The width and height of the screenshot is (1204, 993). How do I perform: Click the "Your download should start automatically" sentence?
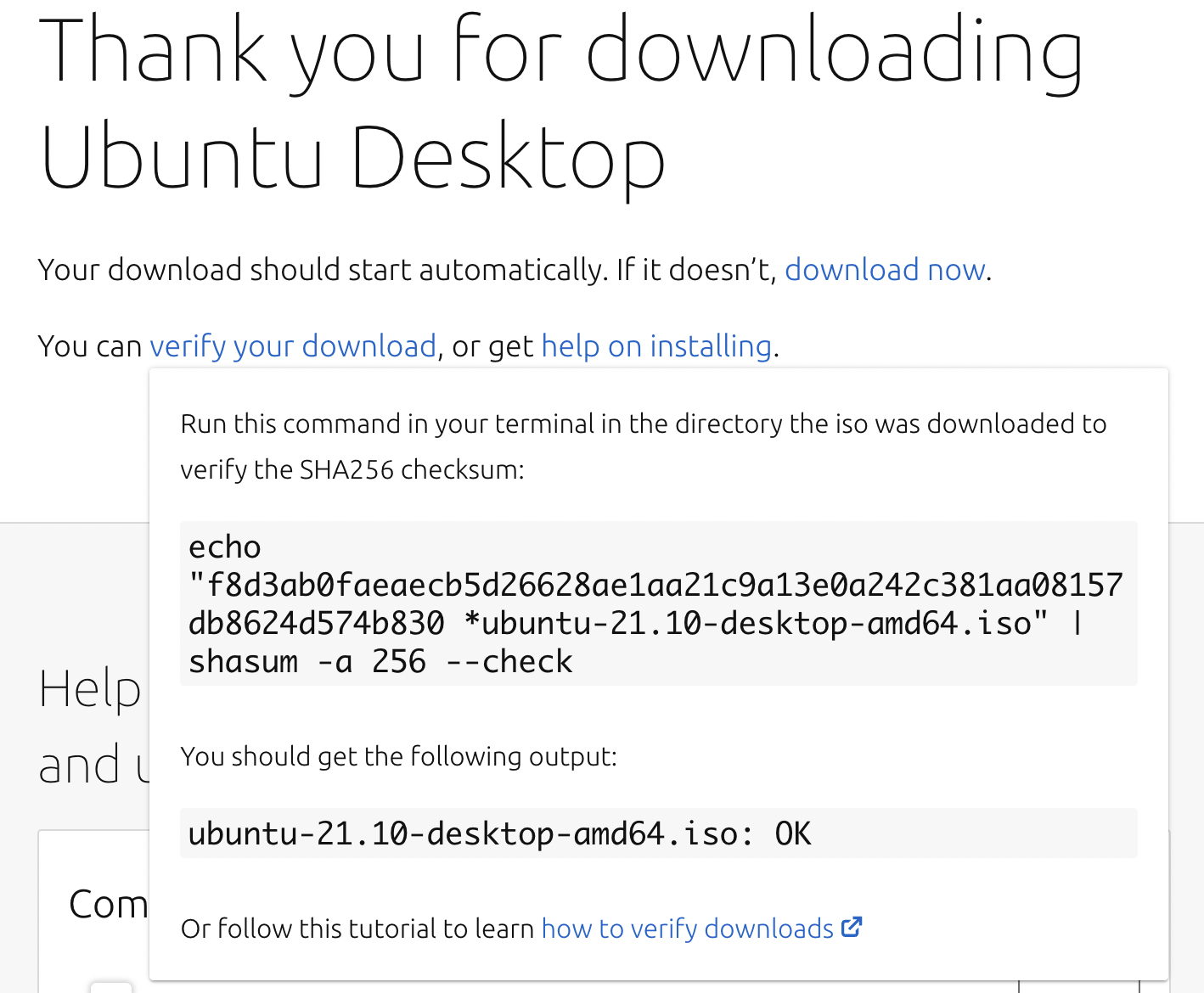[x=515, y=270]
